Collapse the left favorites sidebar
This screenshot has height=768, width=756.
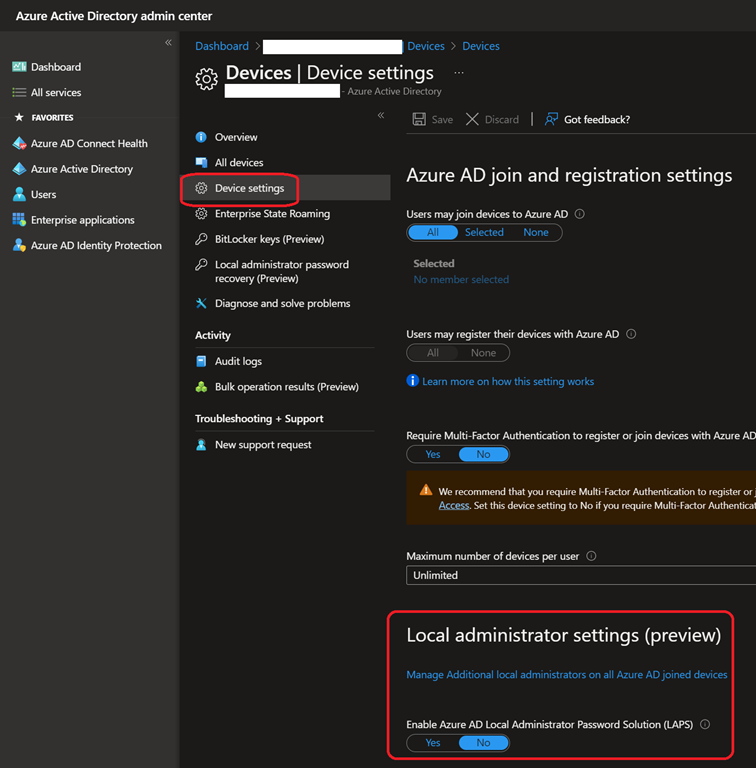click(x=168, y=43)
